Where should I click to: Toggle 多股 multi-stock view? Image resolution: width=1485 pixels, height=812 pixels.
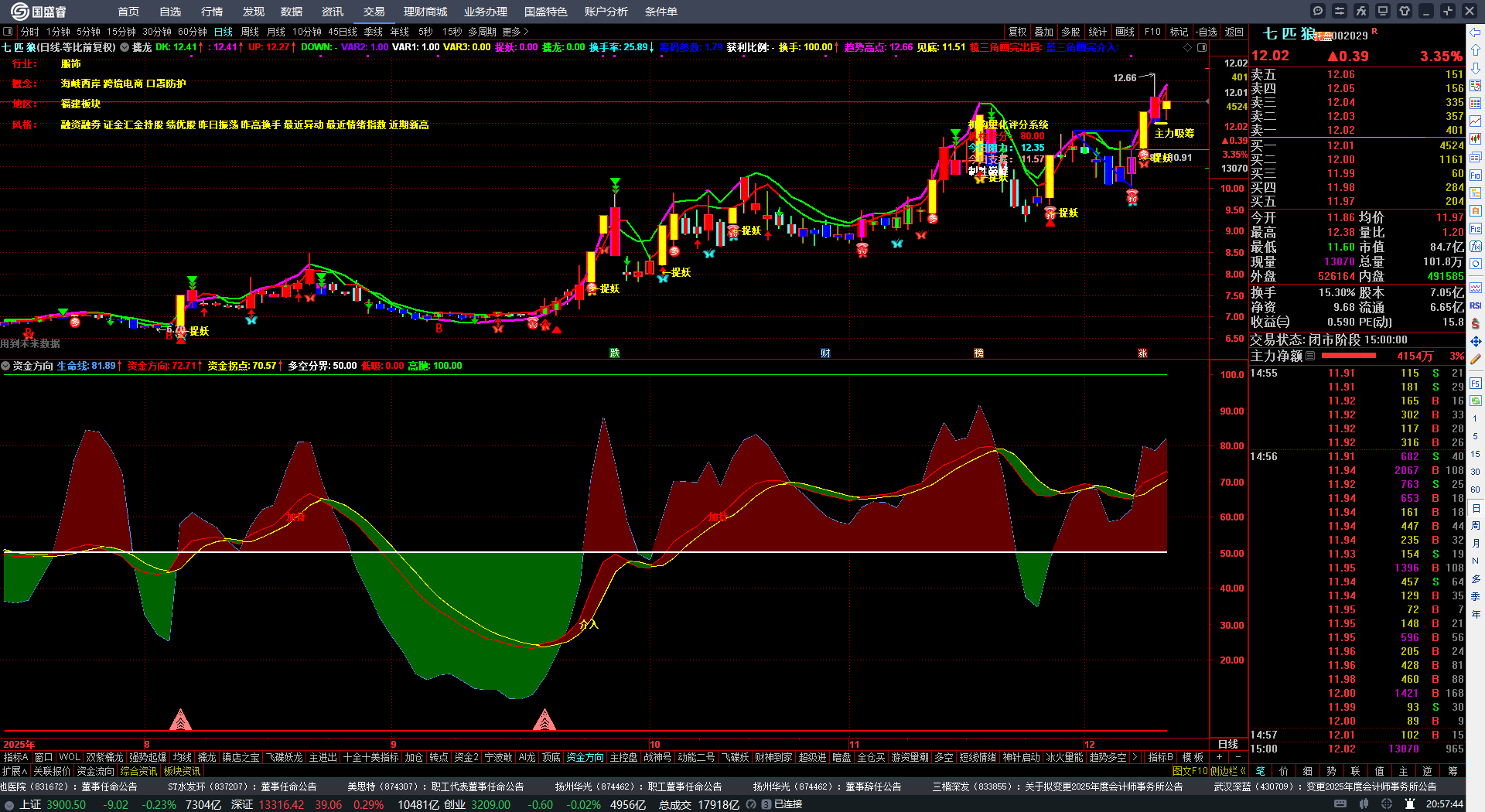coord(1070,32)
